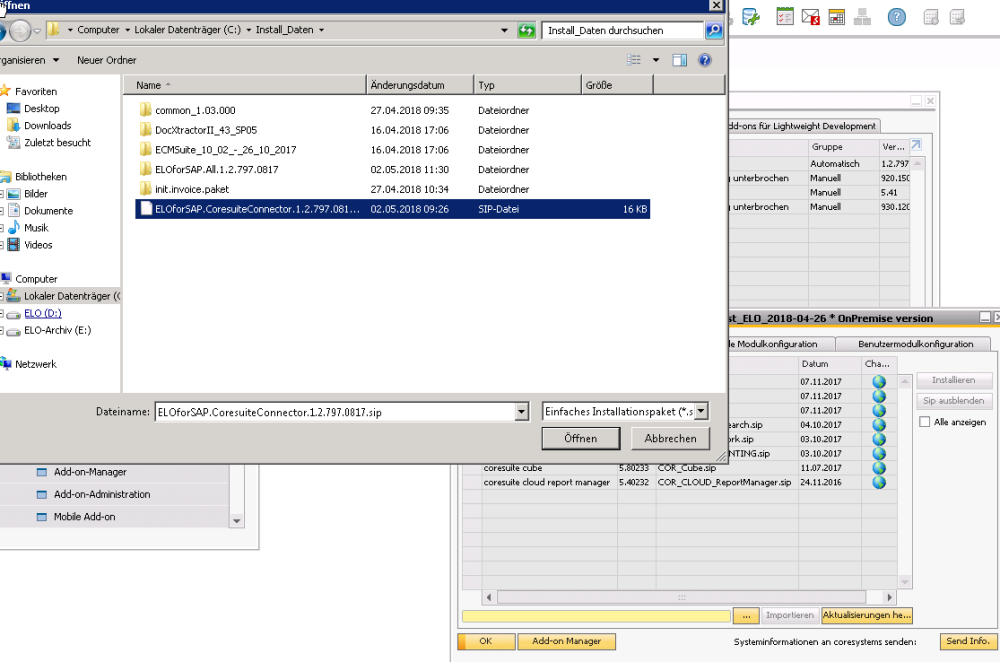The image size is (1000, 662).
Task: Open the blue help toolbar icon
Action: (x=897, y=17)
